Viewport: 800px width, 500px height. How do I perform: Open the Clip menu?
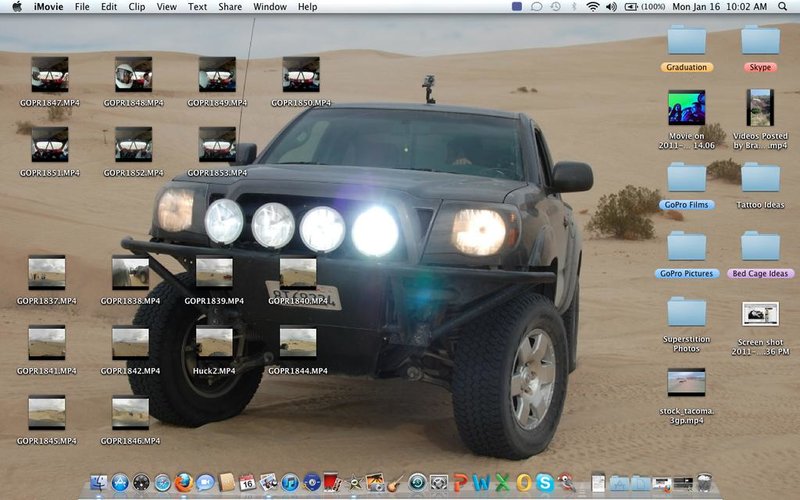[x=137, y=7]
